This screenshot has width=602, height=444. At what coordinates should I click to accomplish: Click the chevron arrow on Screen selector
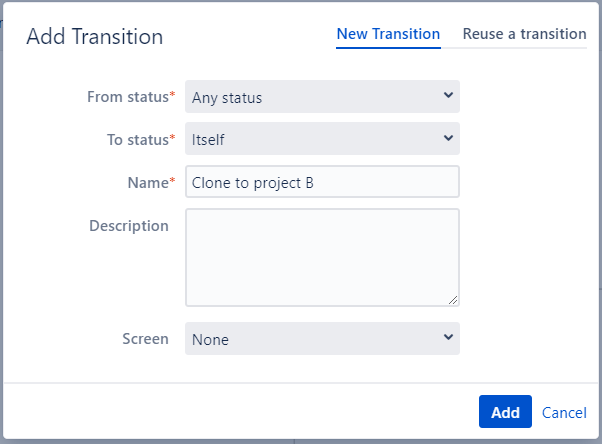(447, 338)
